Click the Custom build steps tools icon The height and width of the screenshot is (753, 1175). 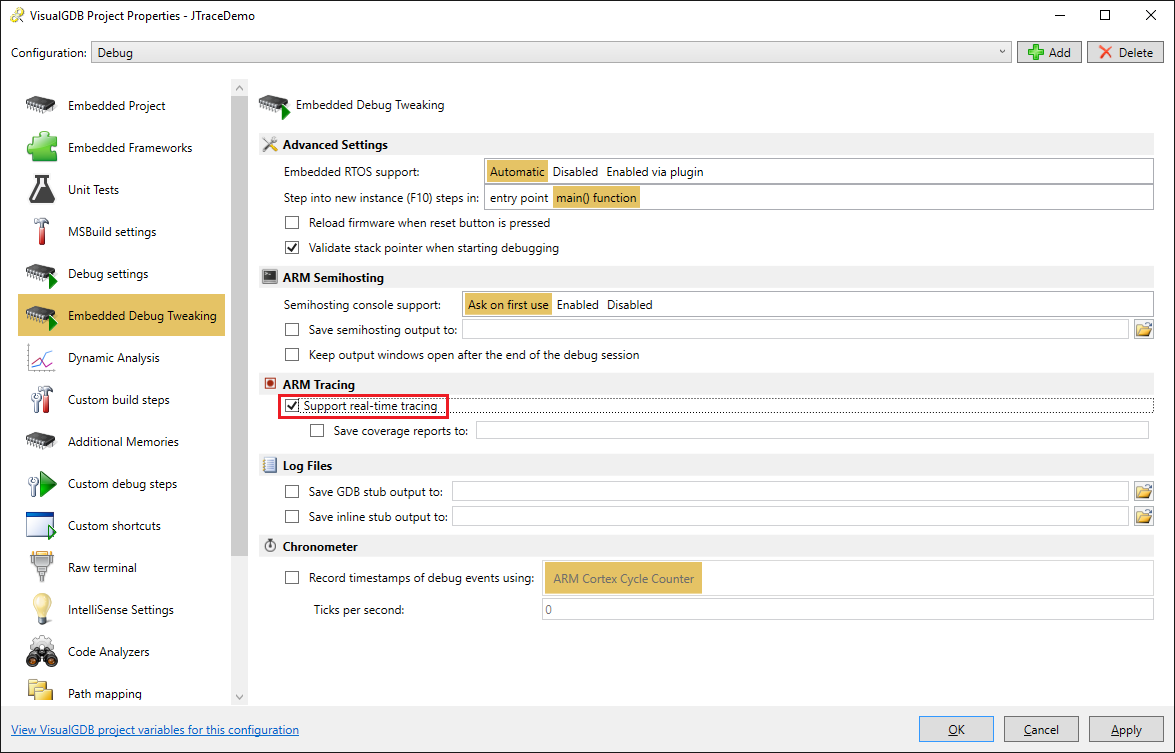tap(42, 399)
